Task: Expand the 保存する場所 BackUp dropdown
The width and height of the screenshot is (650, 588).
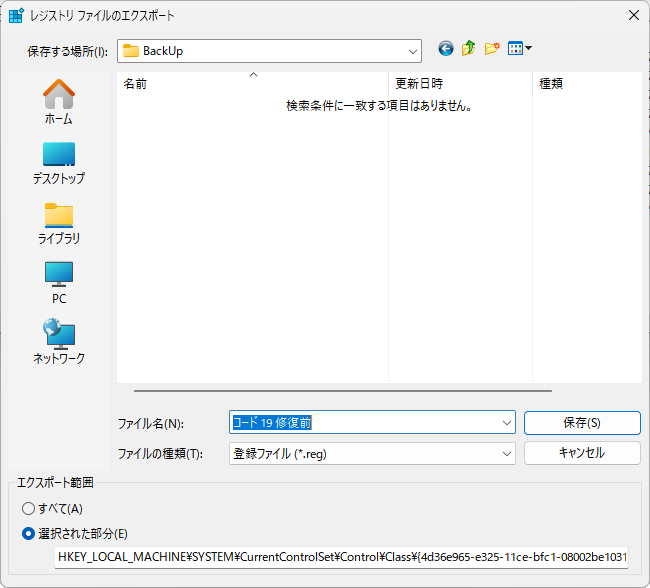Action: pyautogui.click(x=412, y=51)
